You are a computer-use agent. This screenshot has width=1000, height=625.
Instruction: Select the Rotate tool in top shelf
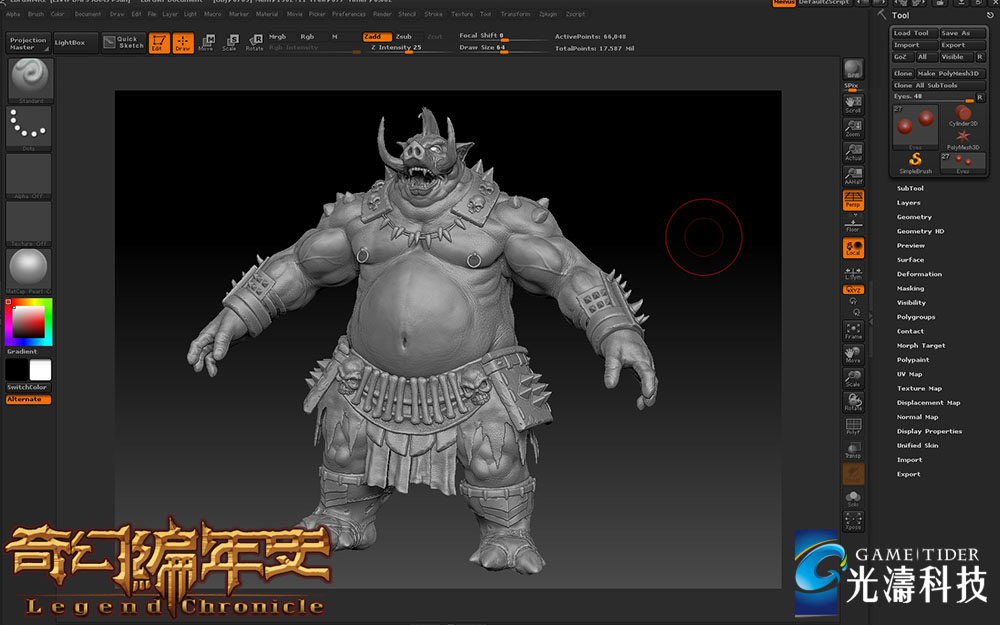pos(254,43)
